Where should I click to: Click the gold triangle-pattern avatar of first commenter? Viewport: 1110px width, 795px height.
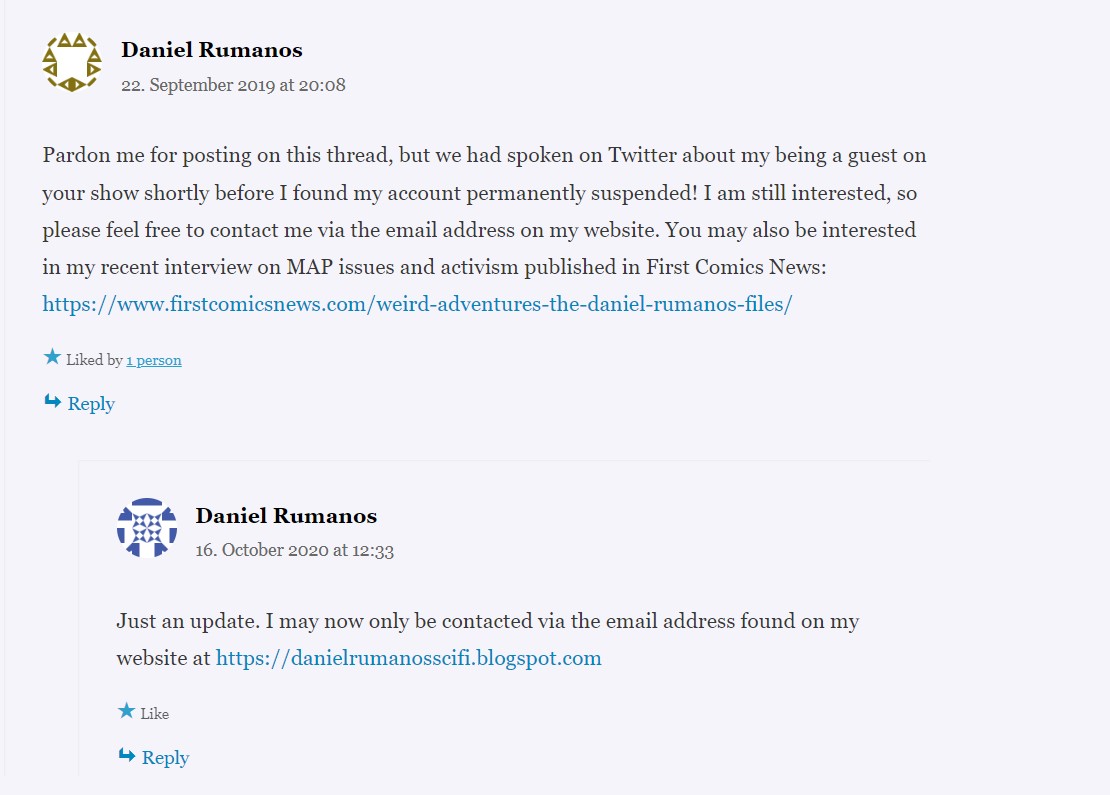pos(71,62)
